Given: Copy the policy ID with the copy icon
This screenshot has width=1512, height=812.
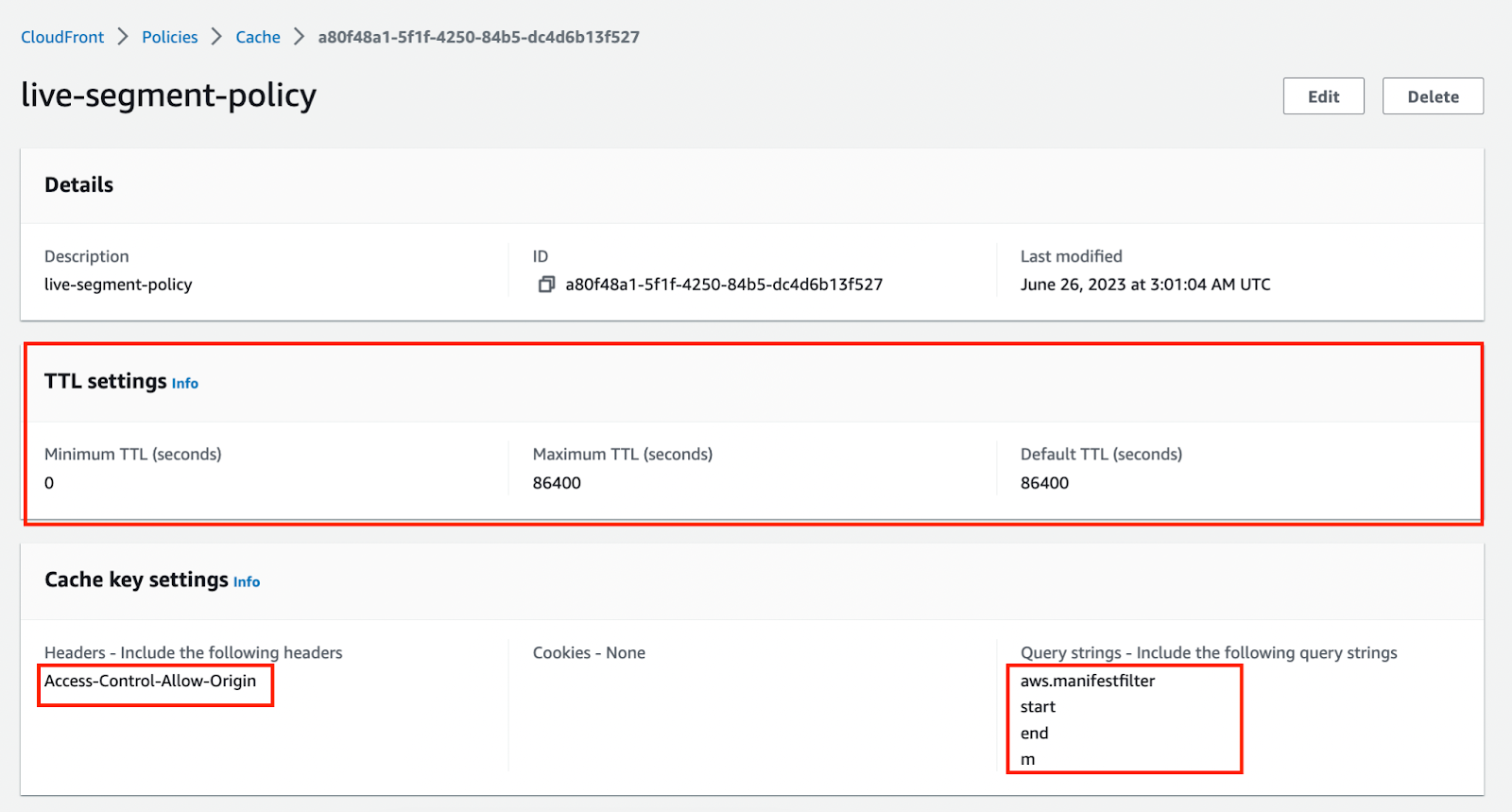Looking at the screenshot, I should point(546,285).
